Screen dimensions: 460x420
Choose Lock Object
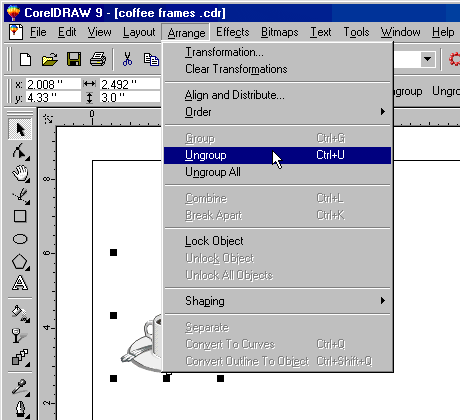tap(277, 241)
